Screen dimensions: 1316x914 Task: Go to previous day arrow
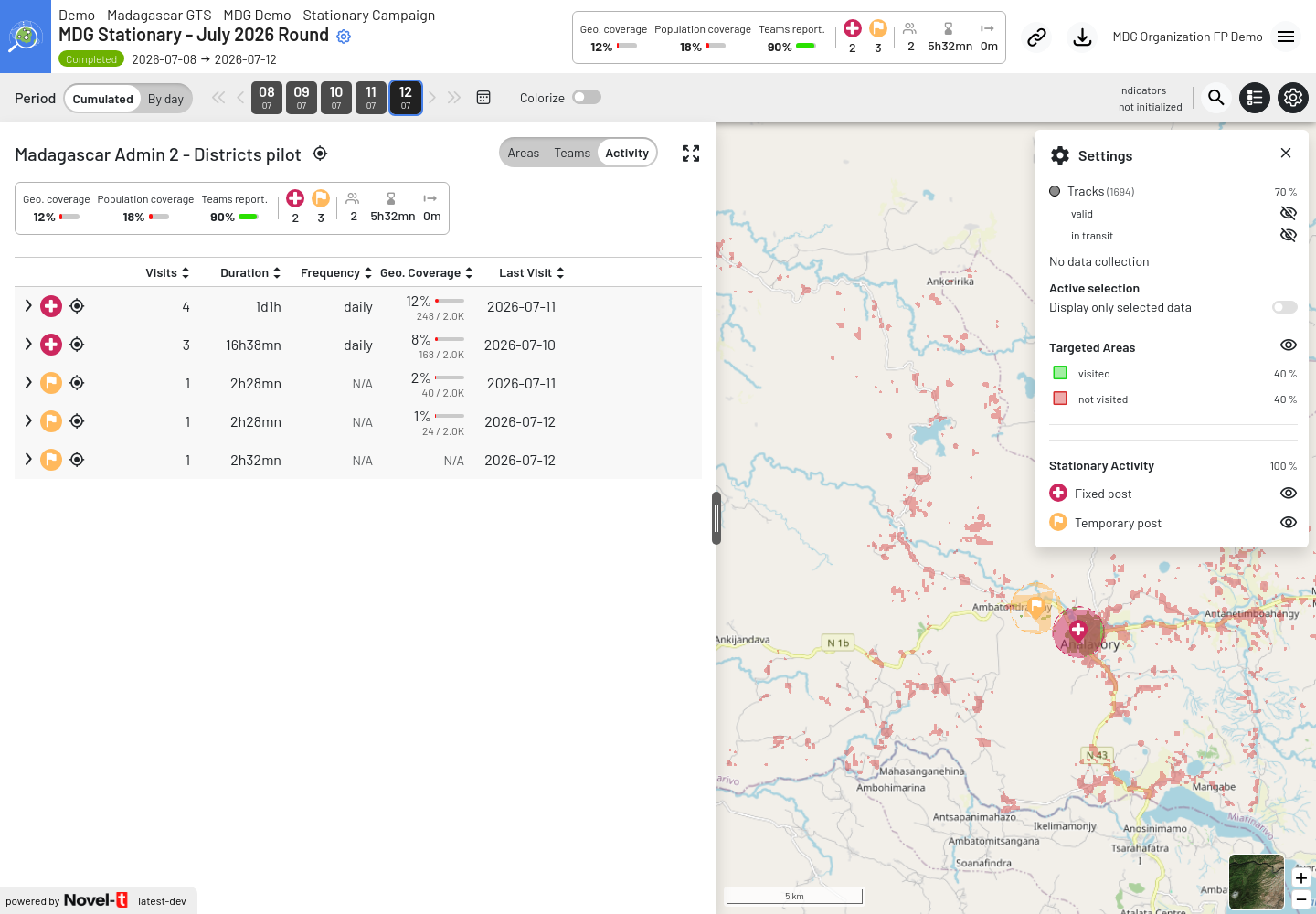[x=240, y=98]
